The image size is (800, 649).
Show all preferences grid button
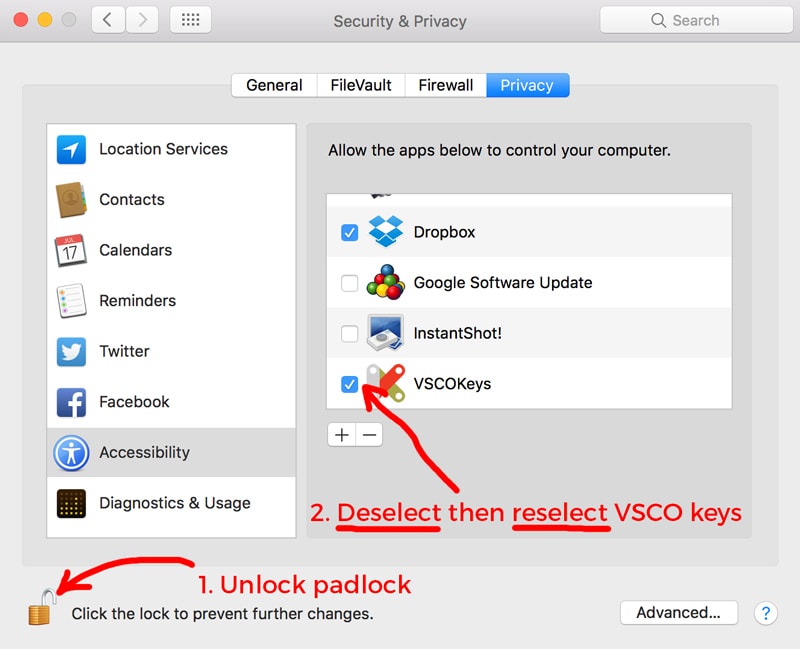click(x=190, y=20)
